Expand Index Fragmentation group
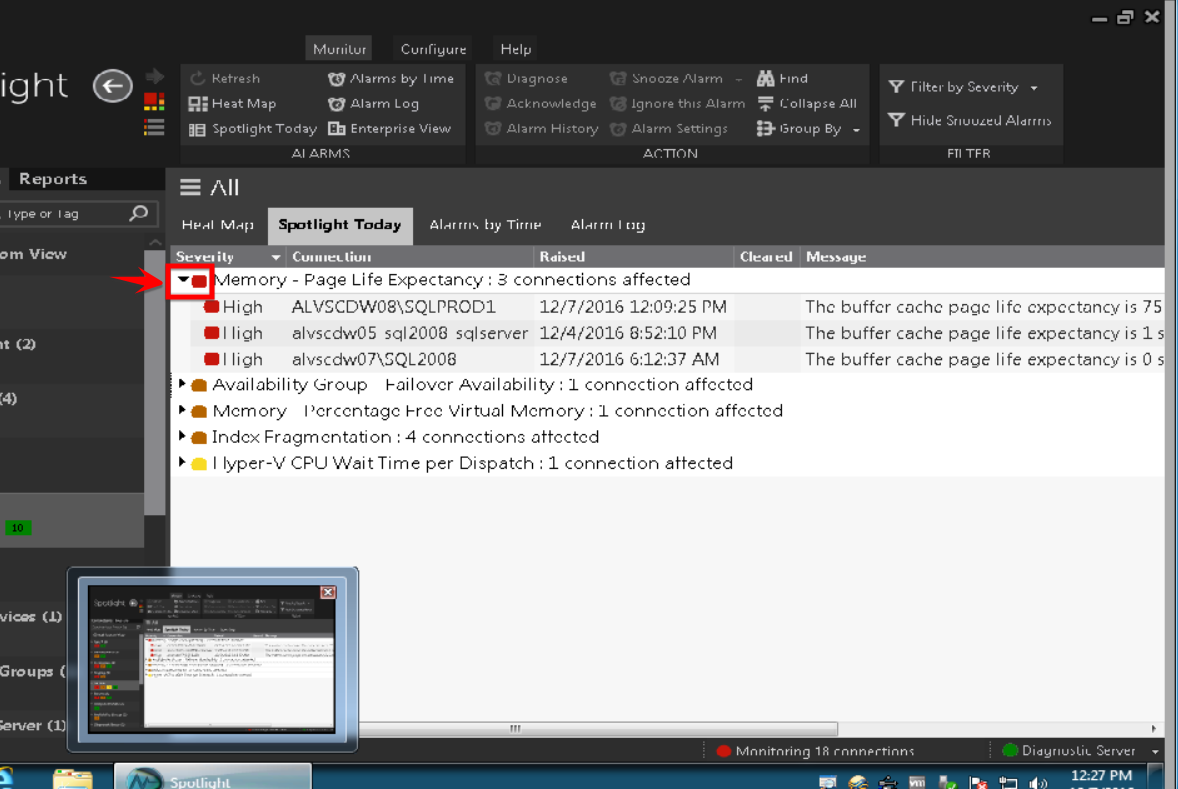This screenshot has height=789, width=1178. (182, 436)
